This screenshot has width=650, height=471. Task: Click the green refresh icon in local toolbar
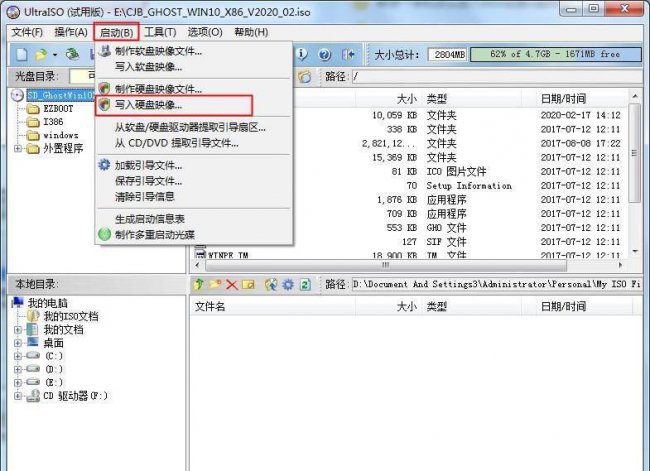click(x=306, y=284)
